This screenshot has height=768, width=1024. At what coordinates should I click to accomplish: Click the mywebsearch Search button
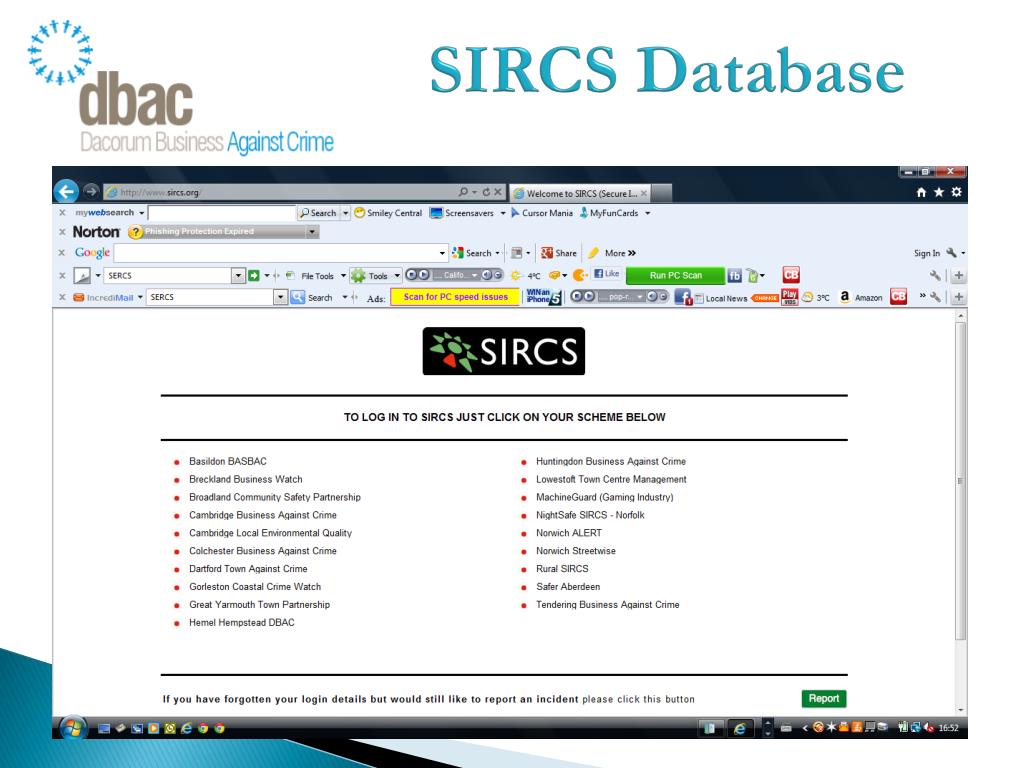click(318, 213)
